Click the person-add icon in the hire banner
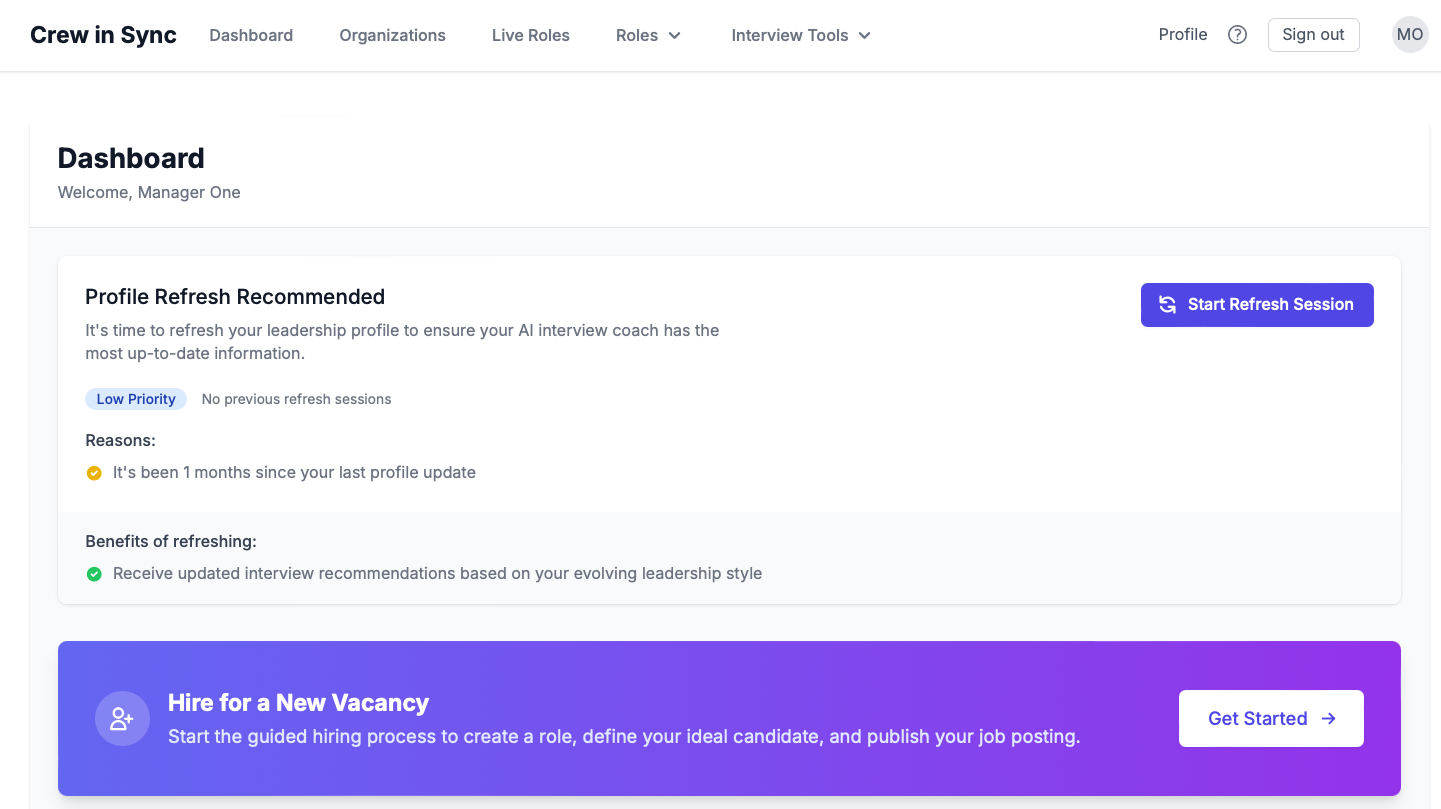This screenshot has height=809, width=1441. tap(122, 718)
